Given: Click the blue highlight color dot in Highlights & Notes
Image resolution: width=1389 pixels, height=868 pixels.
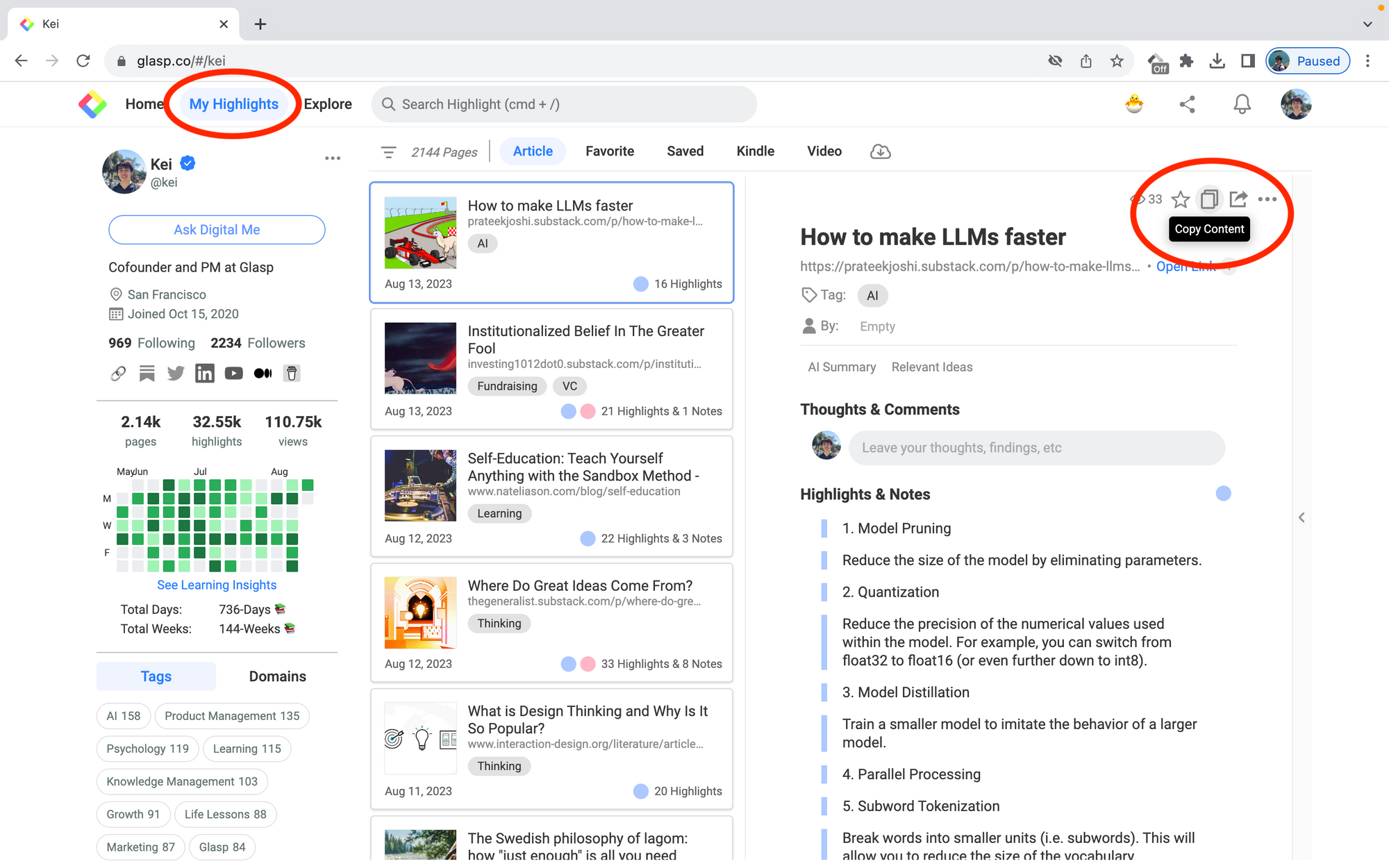Looking at the screenshot, I should click(x=1224, y=494).
